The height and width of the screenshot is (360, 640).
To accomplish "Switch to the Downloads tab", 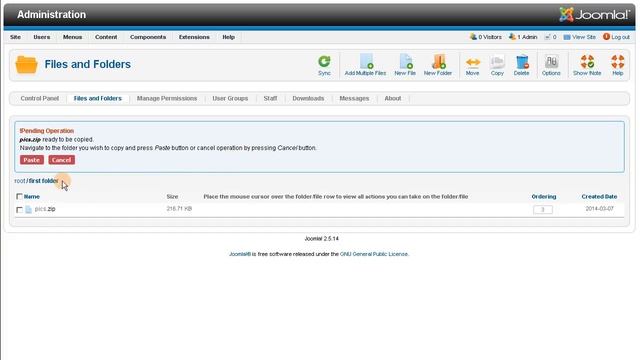I will (x=308, y=98).
